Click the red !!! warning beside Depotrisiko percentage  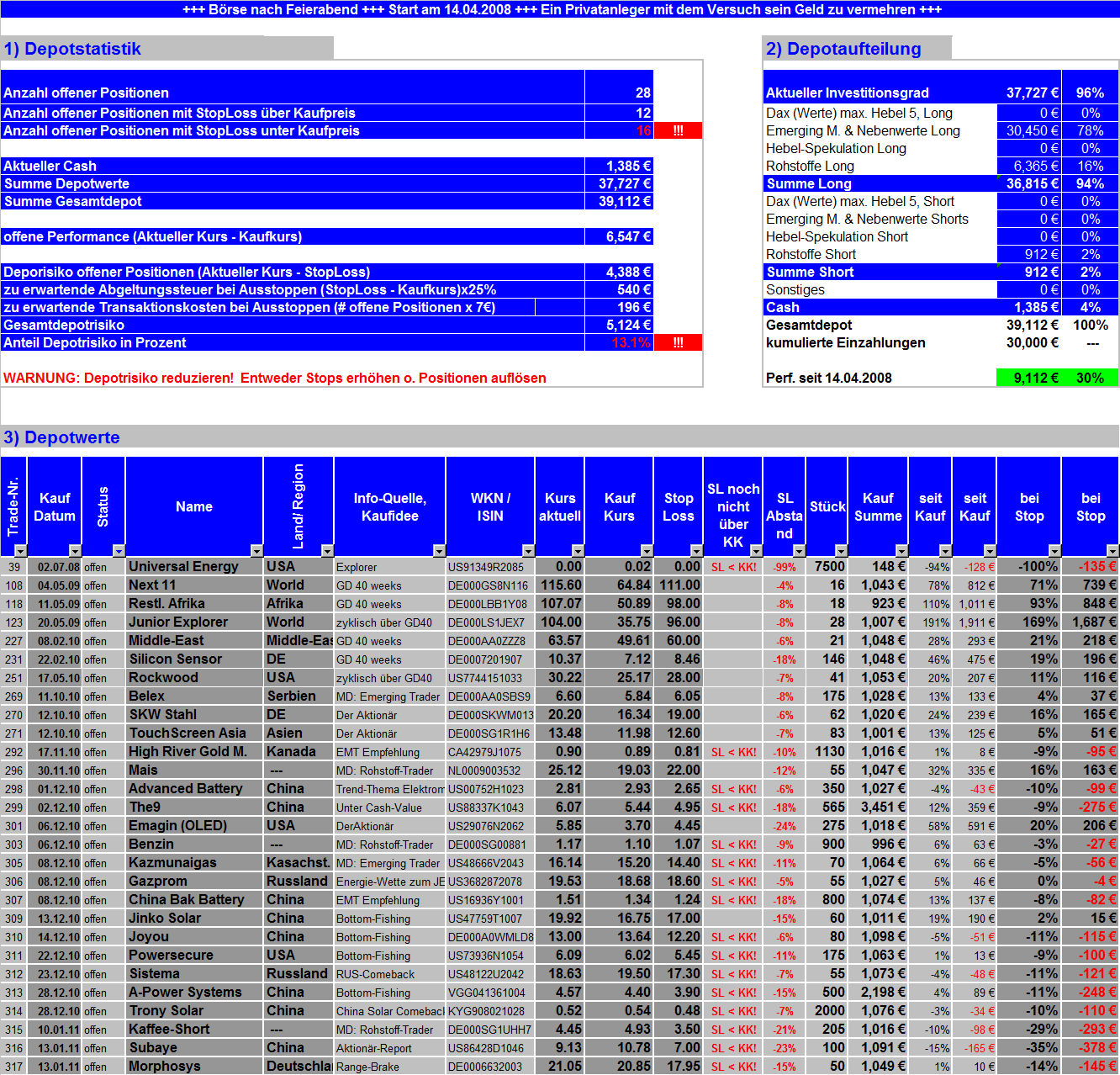coord(679,342)
